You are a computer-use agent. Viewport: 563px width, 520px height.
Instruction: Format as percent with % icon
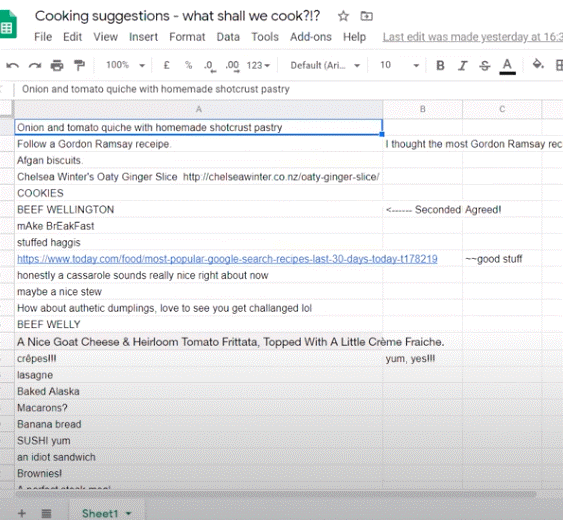(x=188, y=65)
